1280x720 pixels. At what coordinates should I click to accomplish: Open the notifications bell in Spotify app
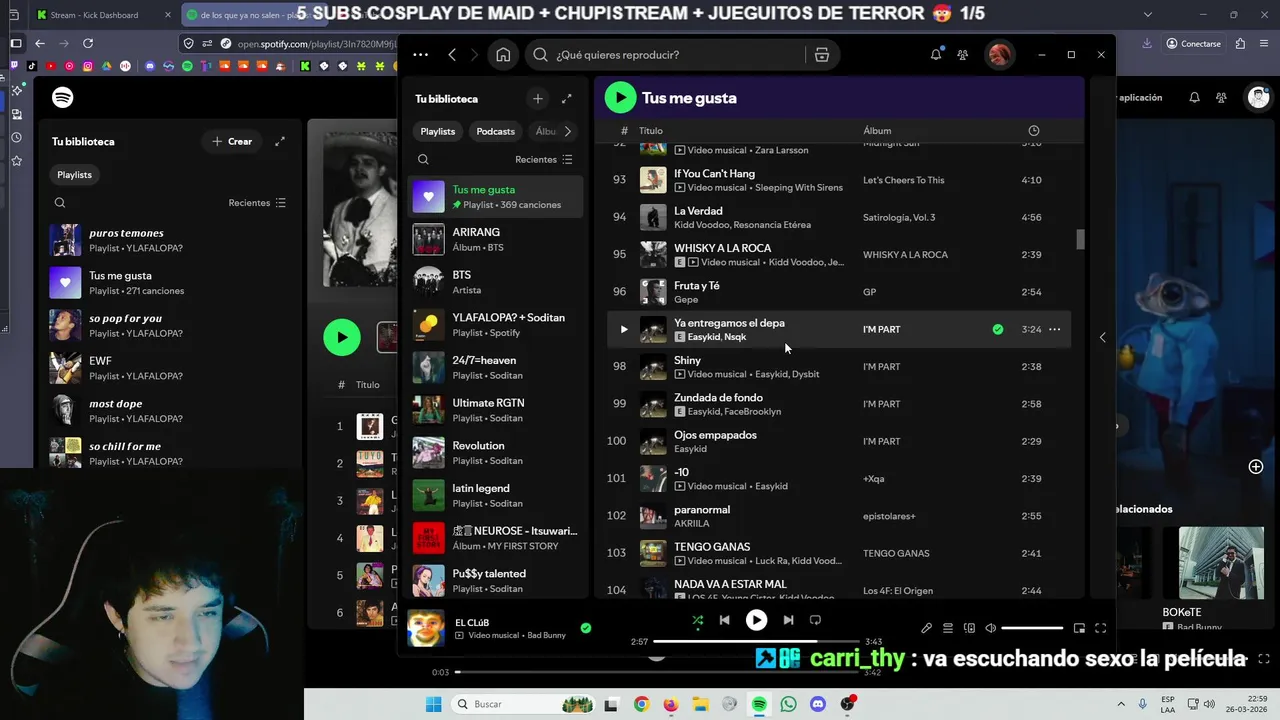coord(936,55)
